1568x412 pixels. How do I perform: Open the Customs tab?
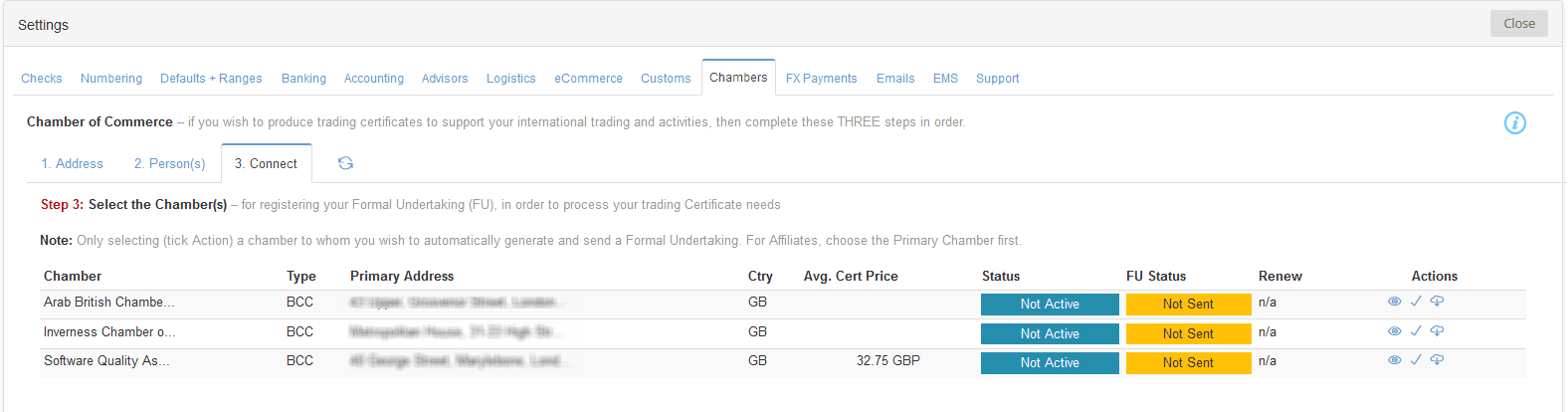[666, 78]
